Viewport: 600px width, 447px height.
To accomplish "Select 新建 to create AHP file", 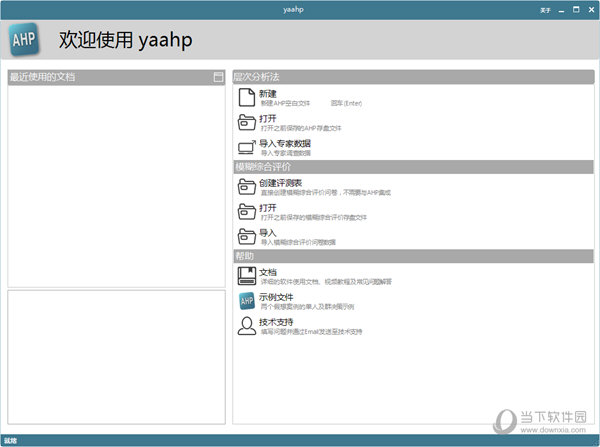I will tap(267, 93).
